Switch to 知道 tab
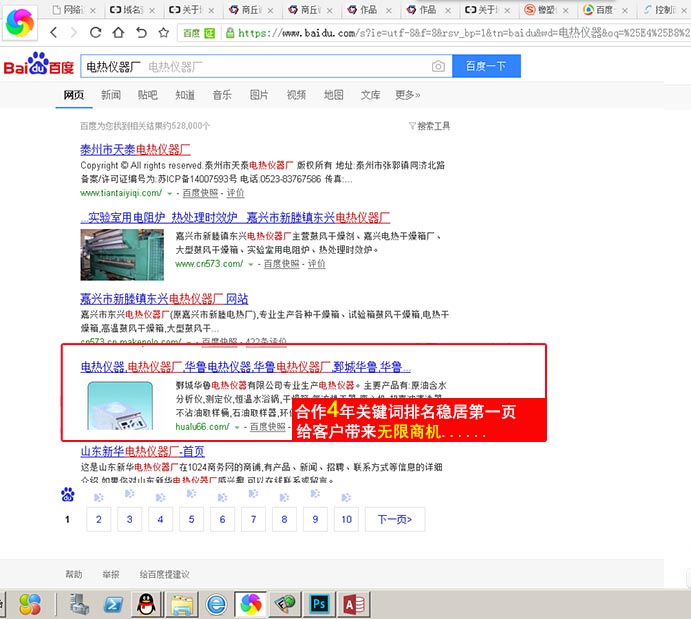 pyautogui.click(x=185, y=95)
